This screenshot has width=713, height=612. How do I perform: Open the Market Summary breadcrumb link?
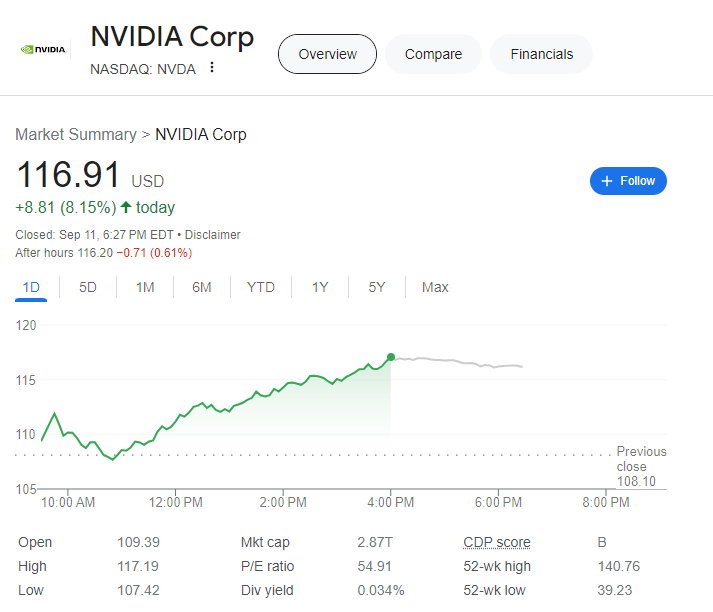click(75, 134)
